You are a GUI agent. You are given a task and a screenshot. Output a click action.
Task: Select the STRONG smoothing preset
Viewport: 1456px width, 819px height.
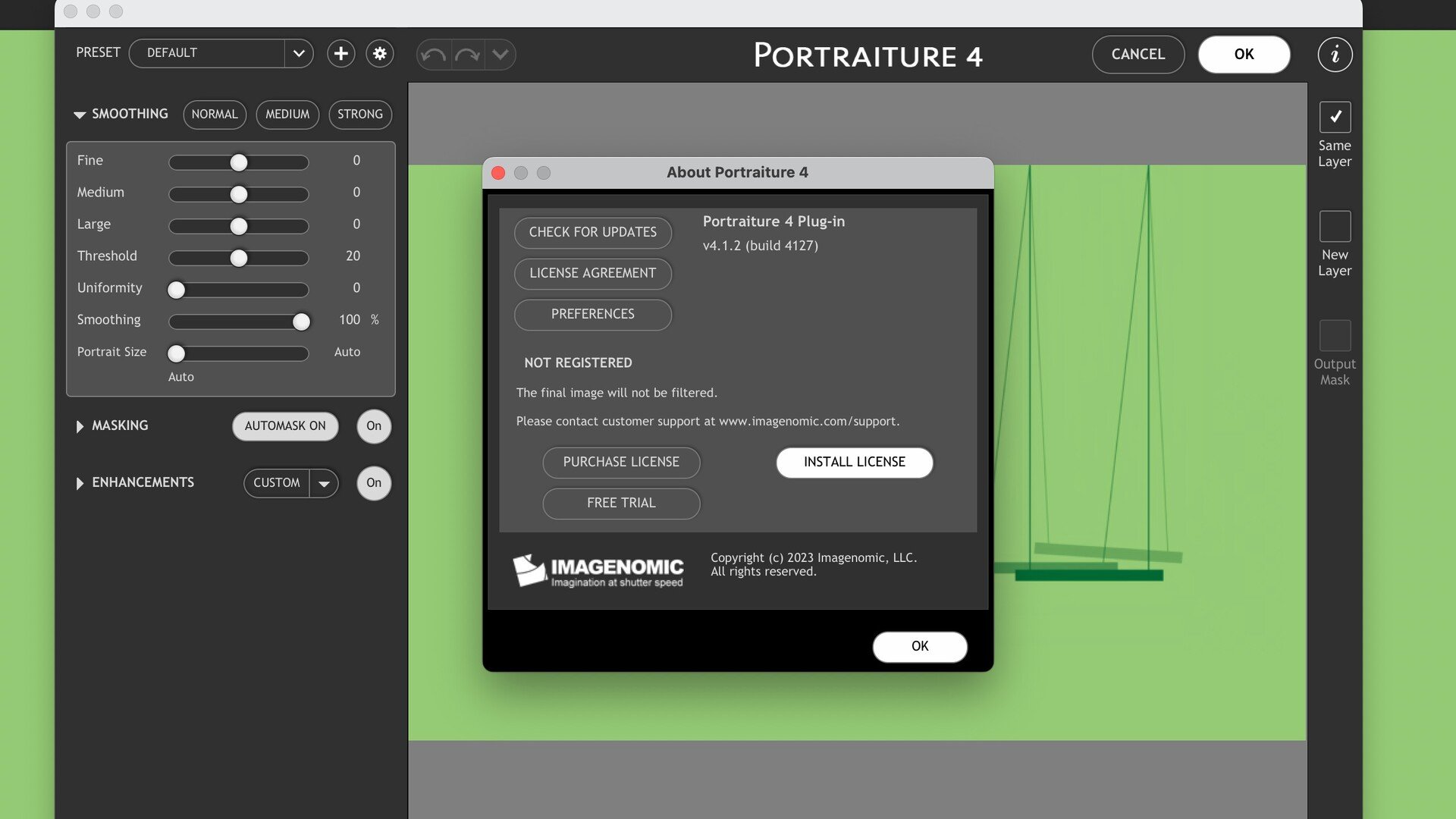point(360,115)
